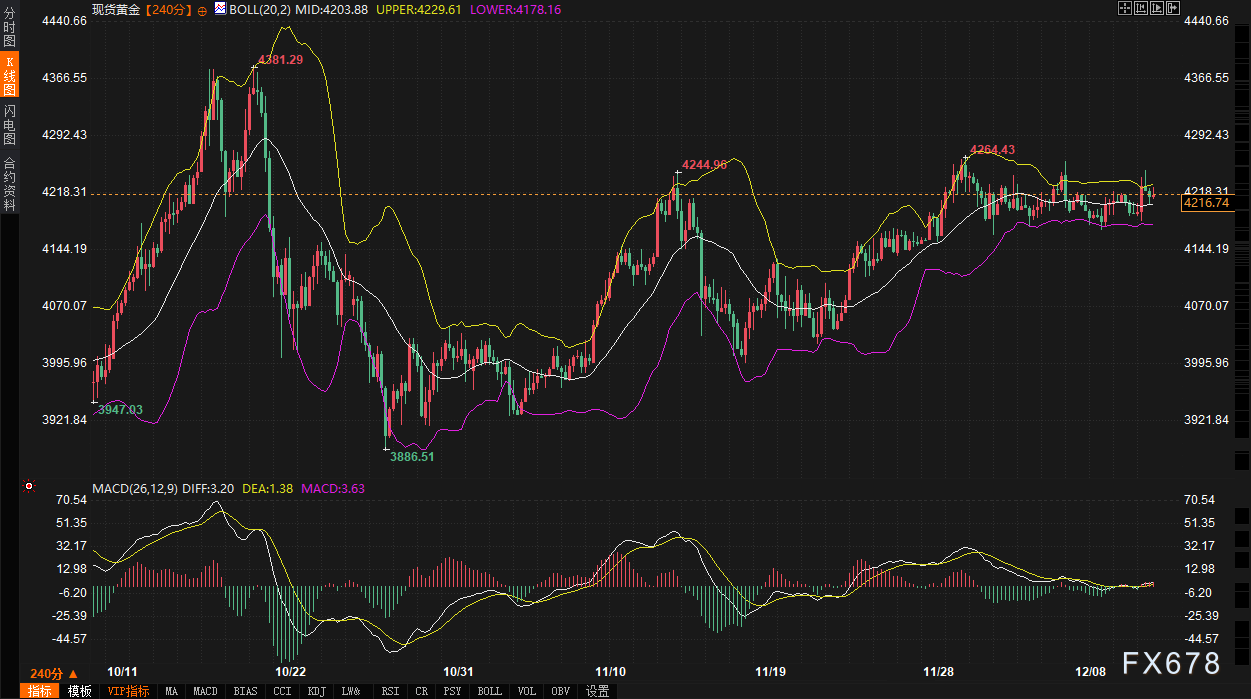Open 合约资料 contract info tab
The image size is (1251, 699).
[x=9, y=184]
